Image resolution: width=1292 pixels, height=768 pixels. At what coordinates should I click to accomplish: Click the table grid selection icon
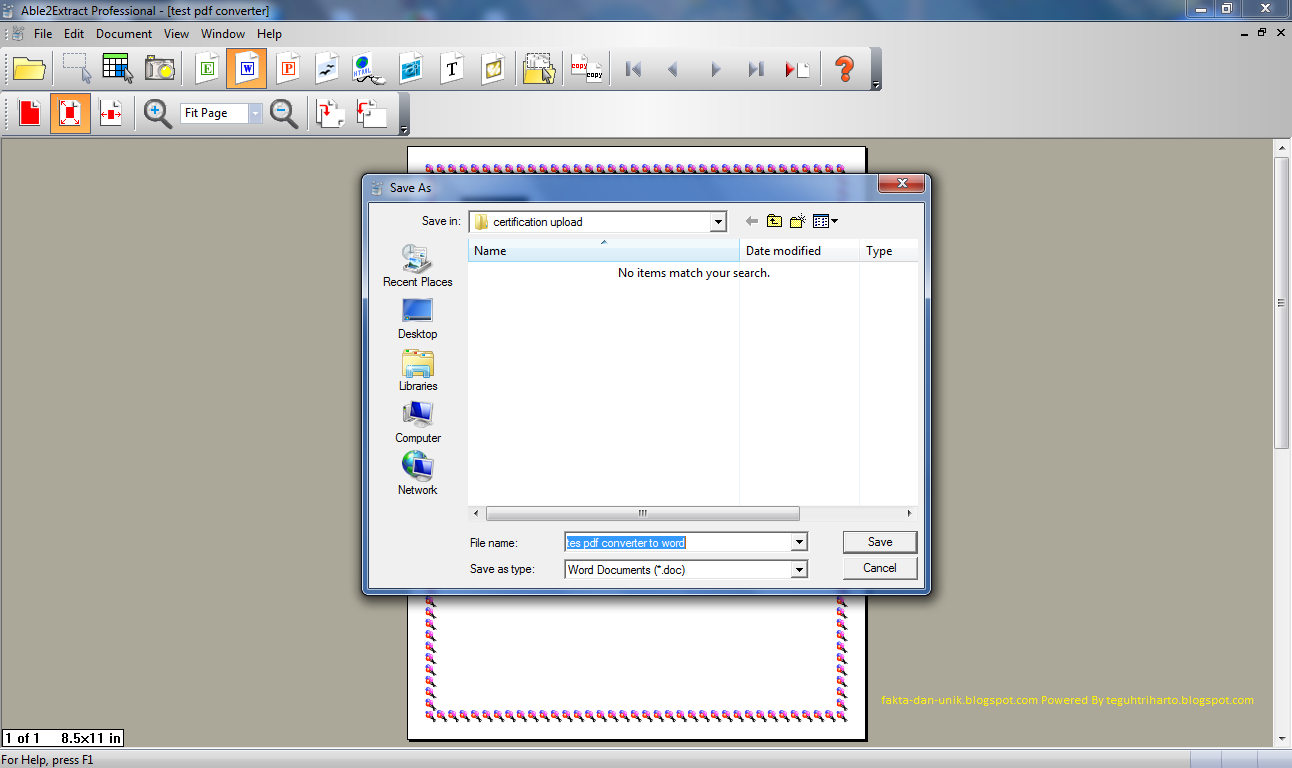pos(118,69)
